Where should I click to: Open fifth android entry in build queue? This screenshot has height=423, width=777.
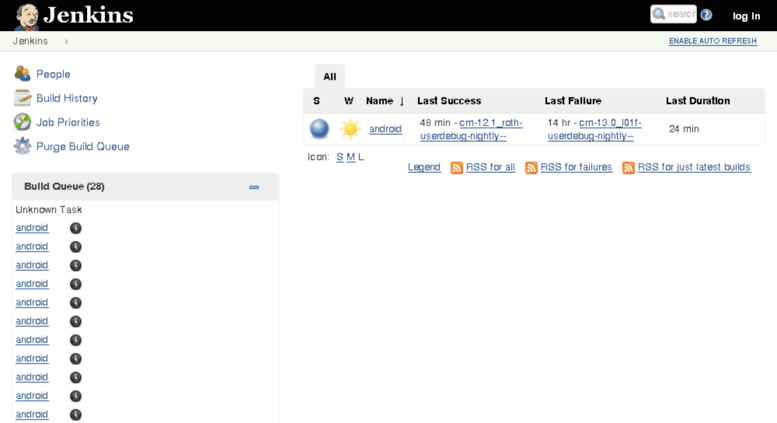pos(32,303)
